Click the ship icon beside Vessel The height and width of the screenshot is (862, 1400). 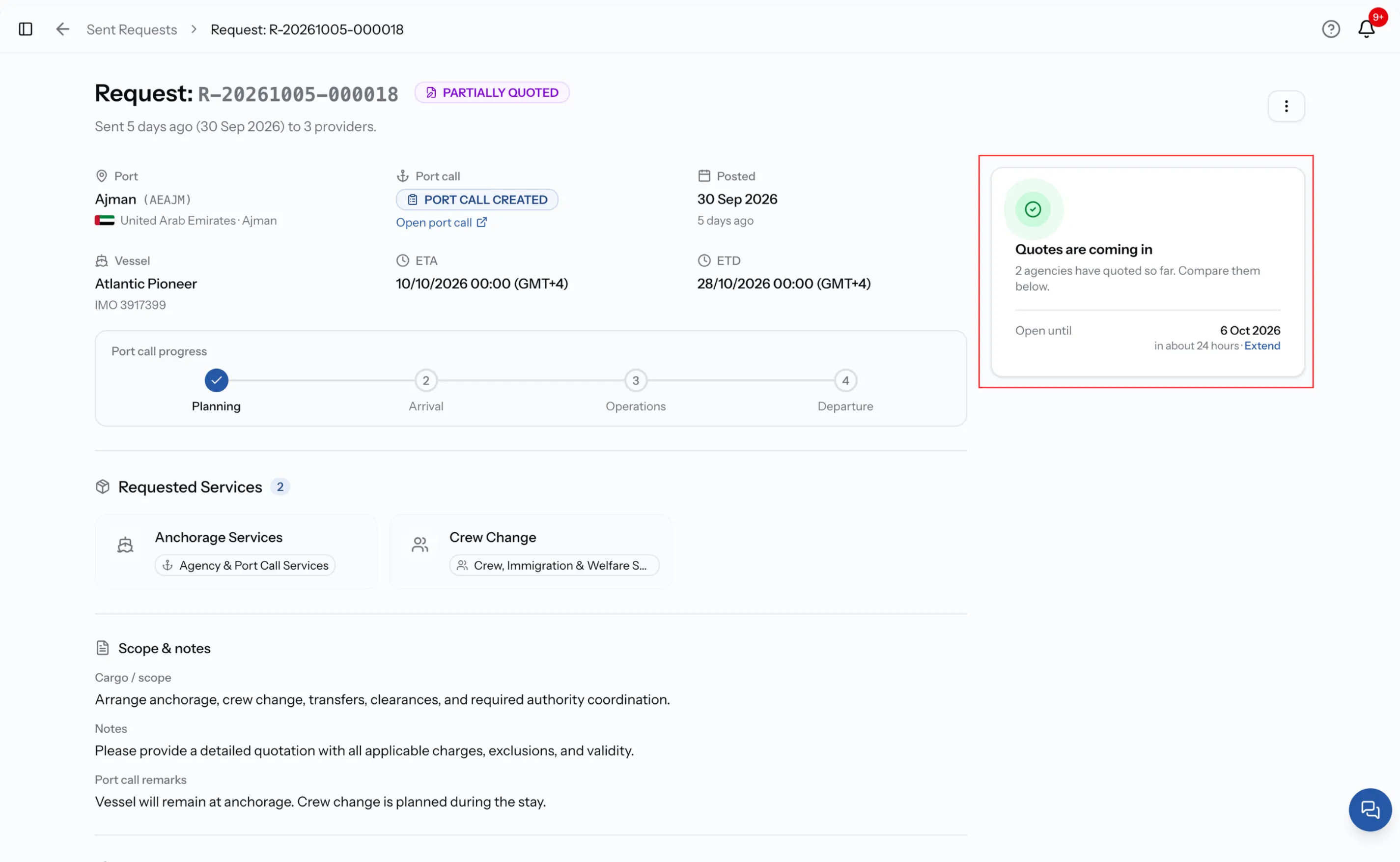pos(101,261)
